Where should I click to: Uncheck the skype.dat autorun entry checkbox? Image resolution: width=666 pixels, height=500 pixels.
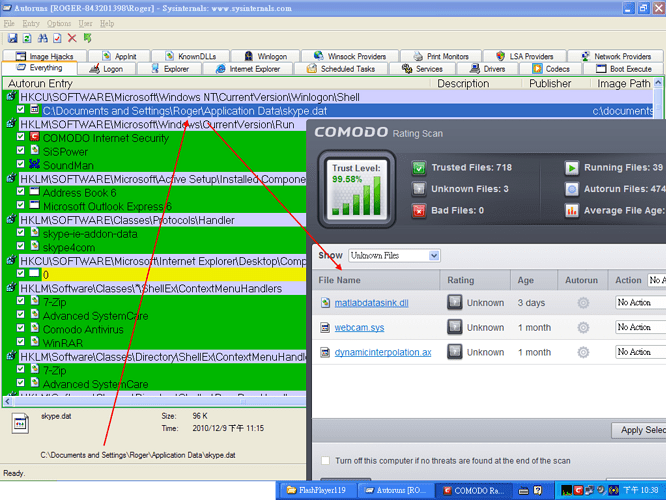click(x=20, y=109)
